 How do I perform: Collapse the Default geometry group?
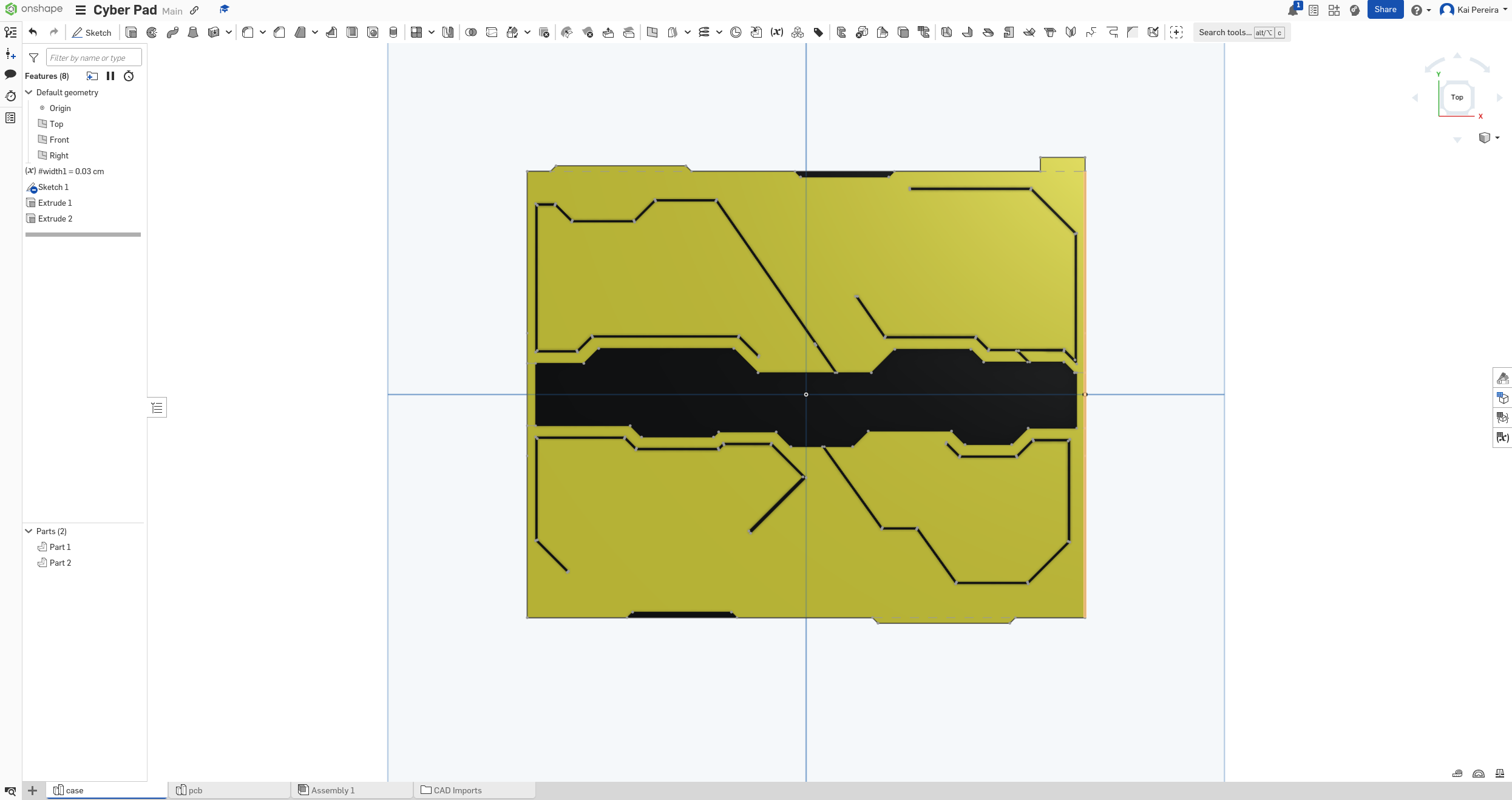click(x=29, y=92)
